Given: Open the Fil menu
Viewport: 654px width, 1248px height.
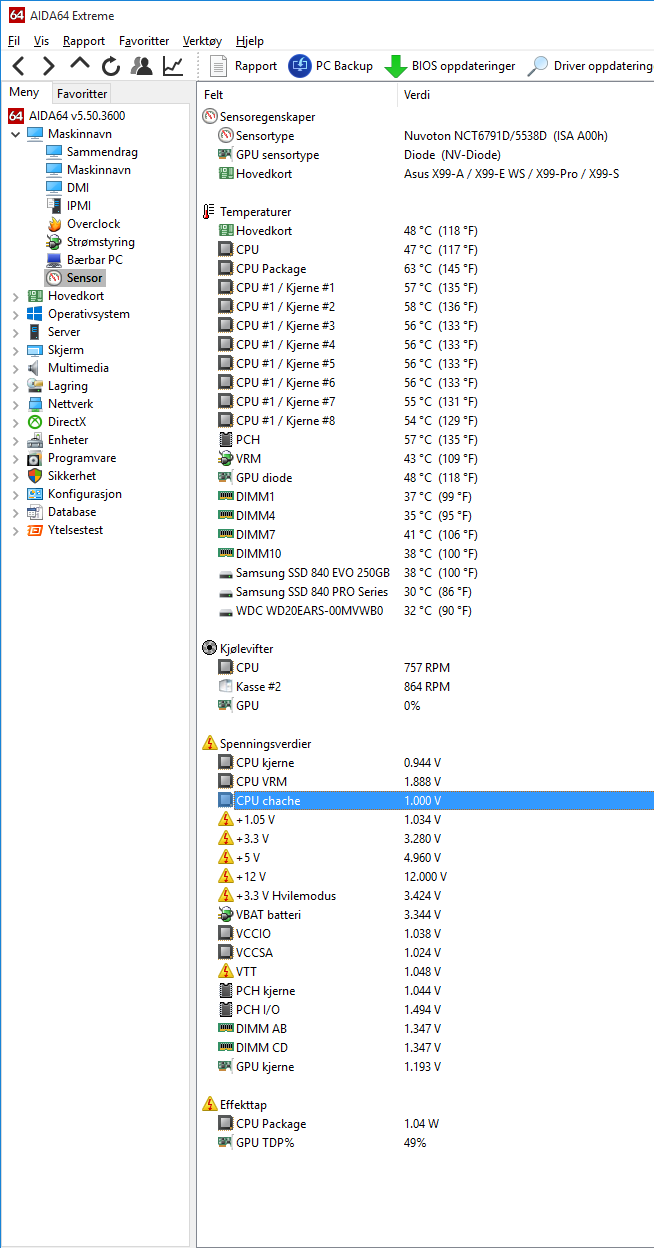Looking at the screenshot, I should (x=13, y=41).
